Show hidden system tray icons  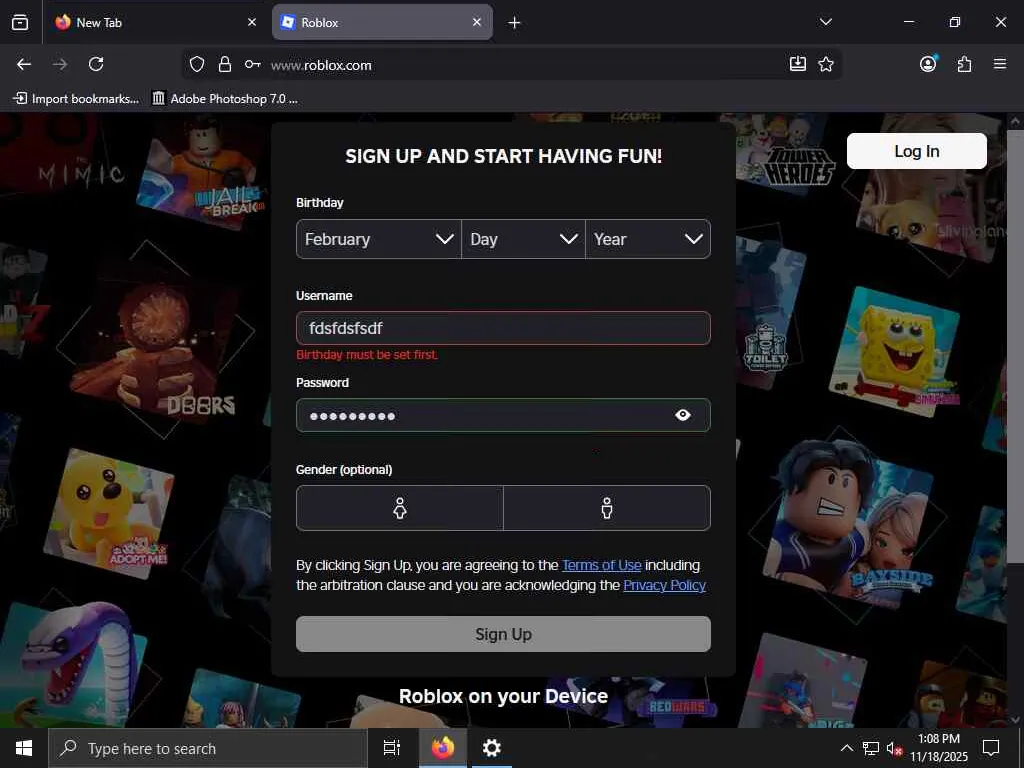846,748
